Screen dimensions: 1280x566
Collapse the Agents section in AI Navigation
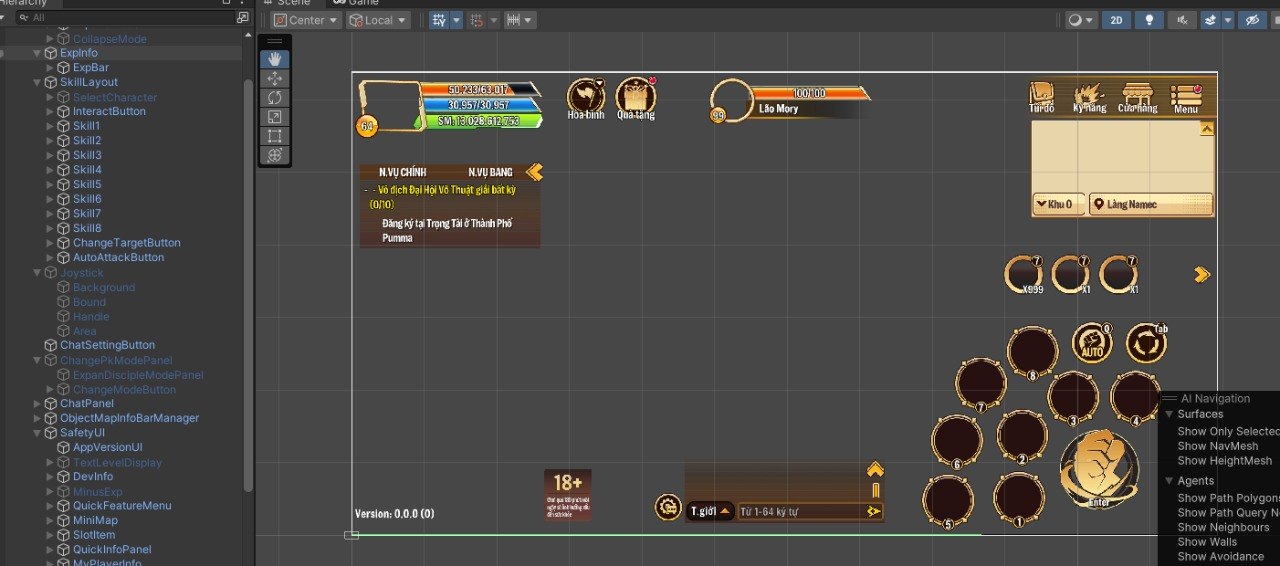coord(1171,481)
